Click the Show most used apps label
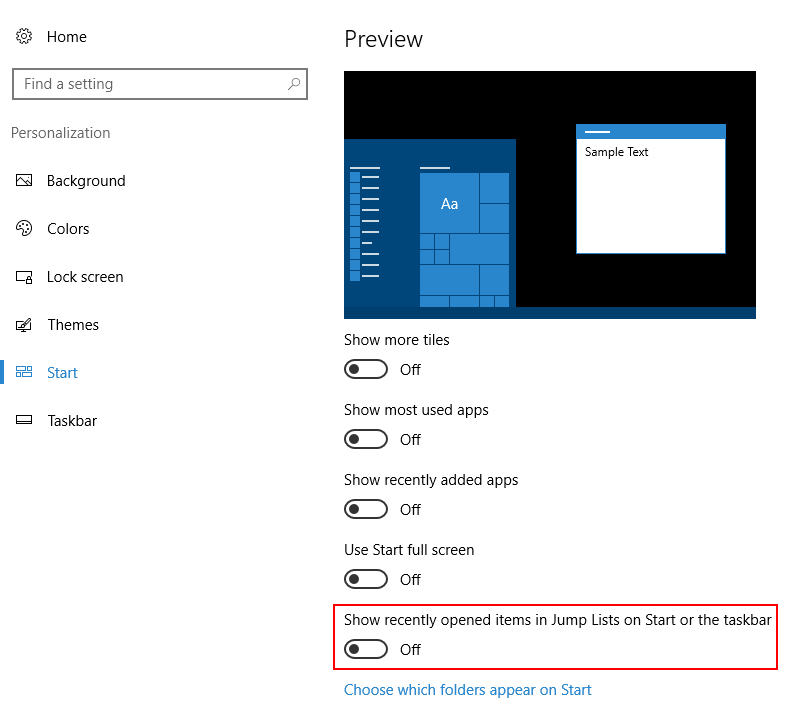The height and width of the screenshot is (712, 802). (416, 410)
